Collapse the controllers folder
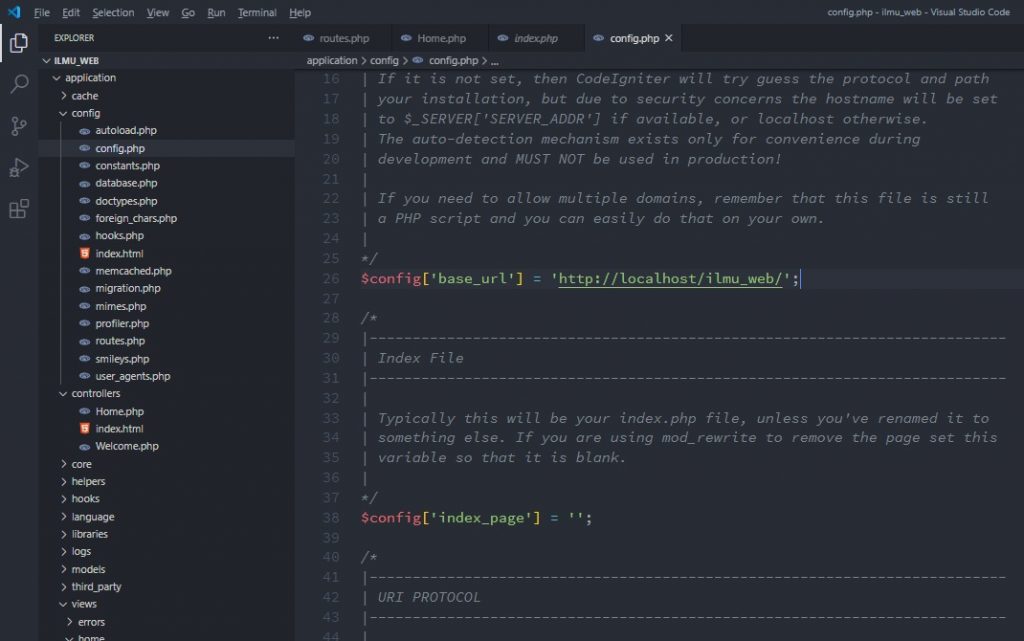The width and height of the screenshot is (1024, 641). 95,394
